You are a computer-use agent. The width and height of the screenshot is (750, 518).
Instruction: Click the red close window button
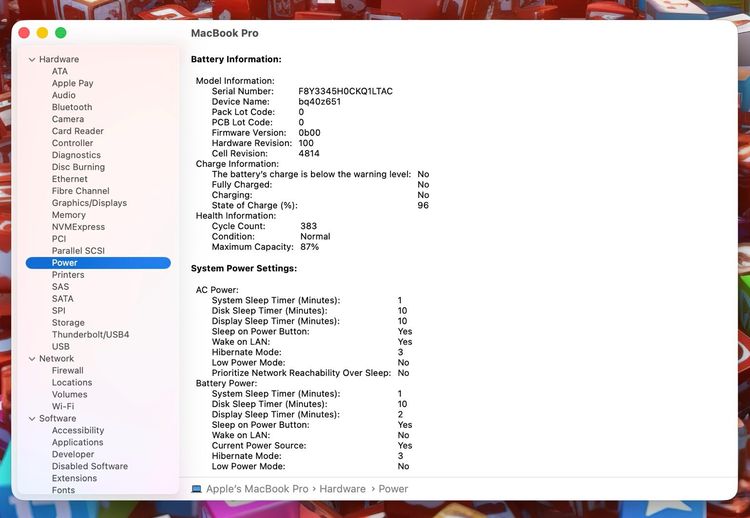(24, 33)
